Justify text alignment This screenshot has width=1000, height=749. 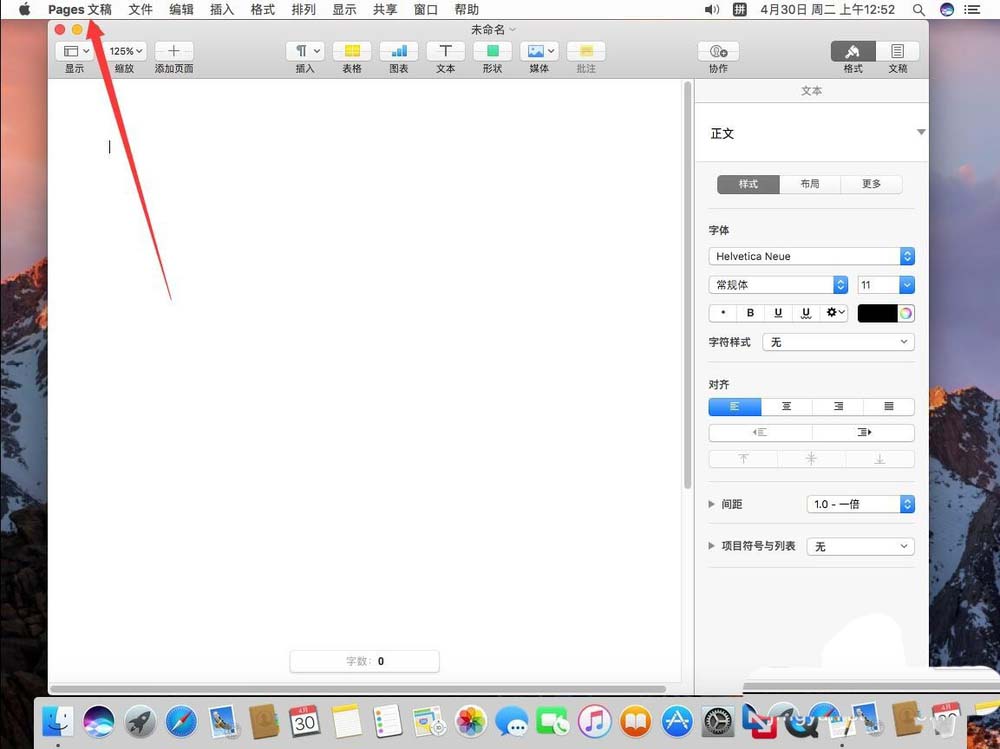[889, 406]
